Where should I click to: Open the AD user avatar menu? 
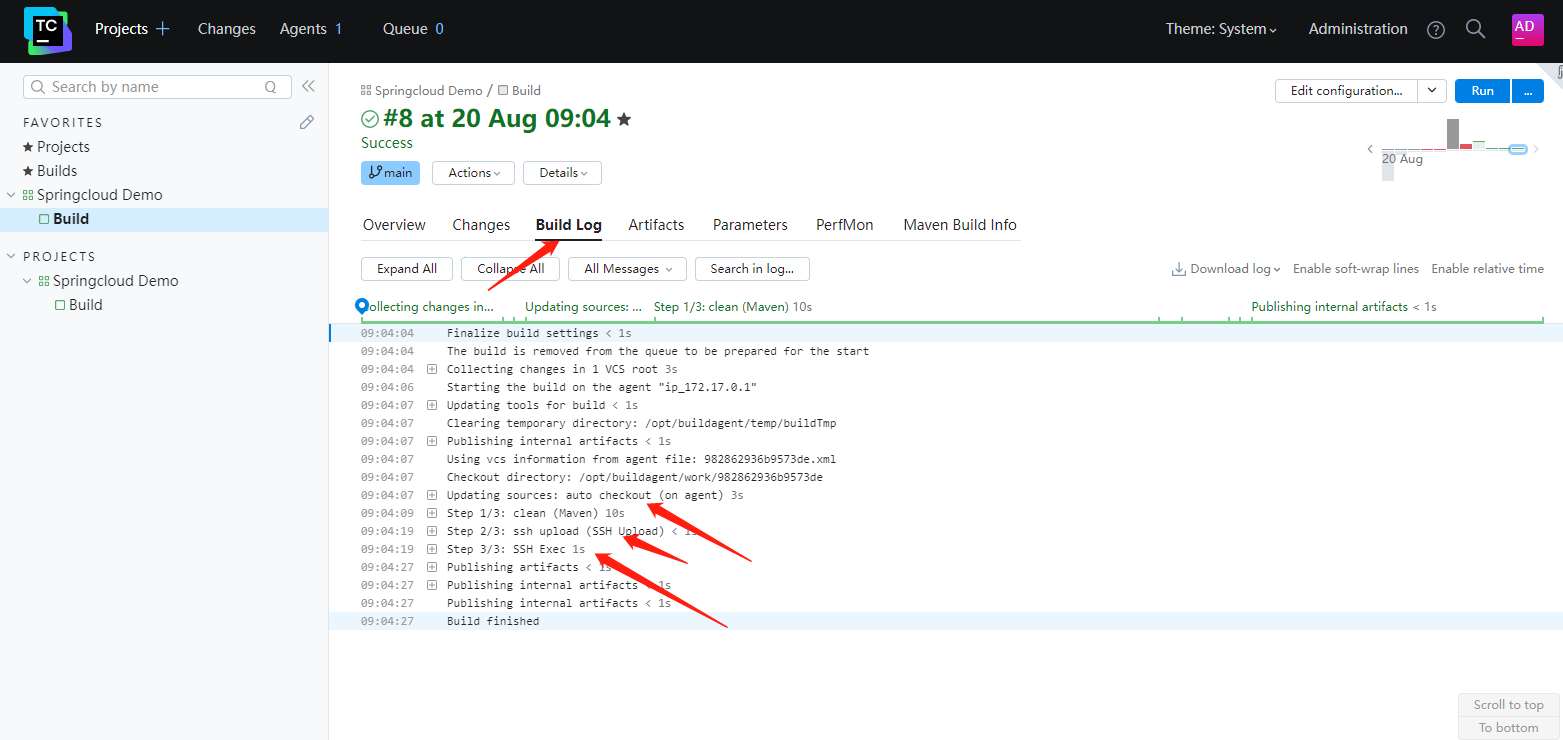[1527, 29]
